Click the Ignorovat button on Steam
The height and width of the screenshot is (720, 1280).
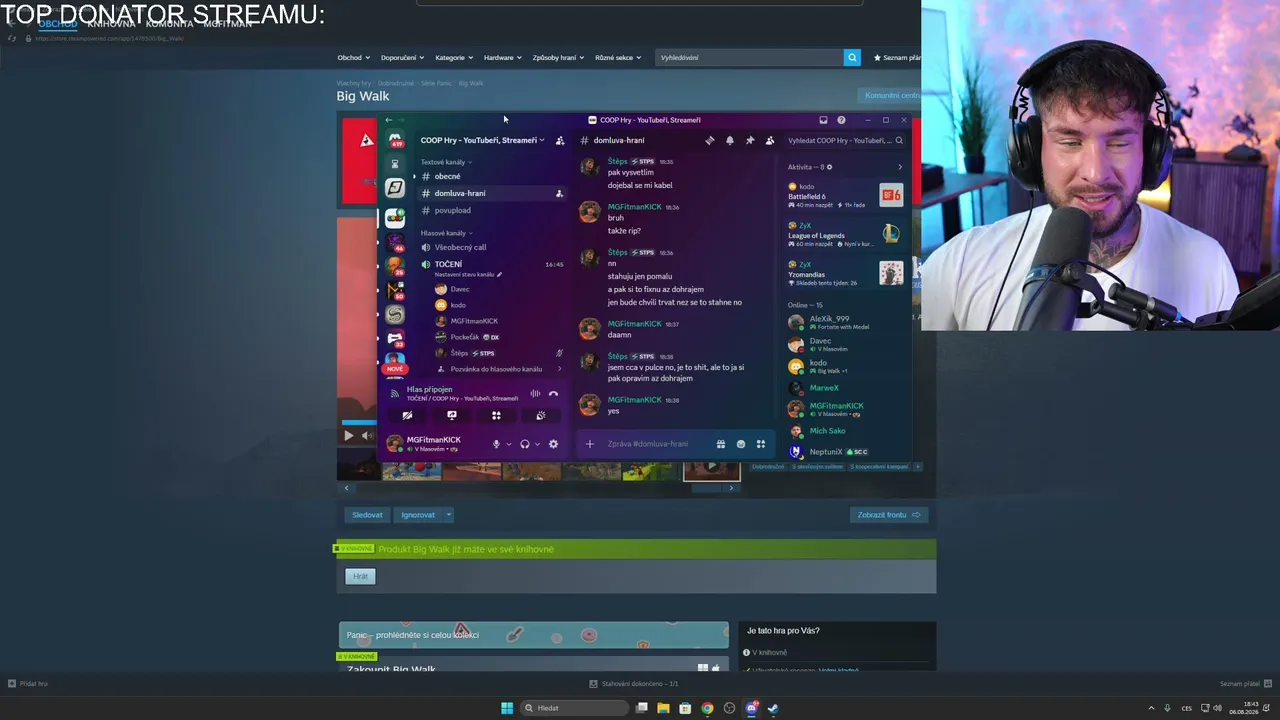coord(418,515)
